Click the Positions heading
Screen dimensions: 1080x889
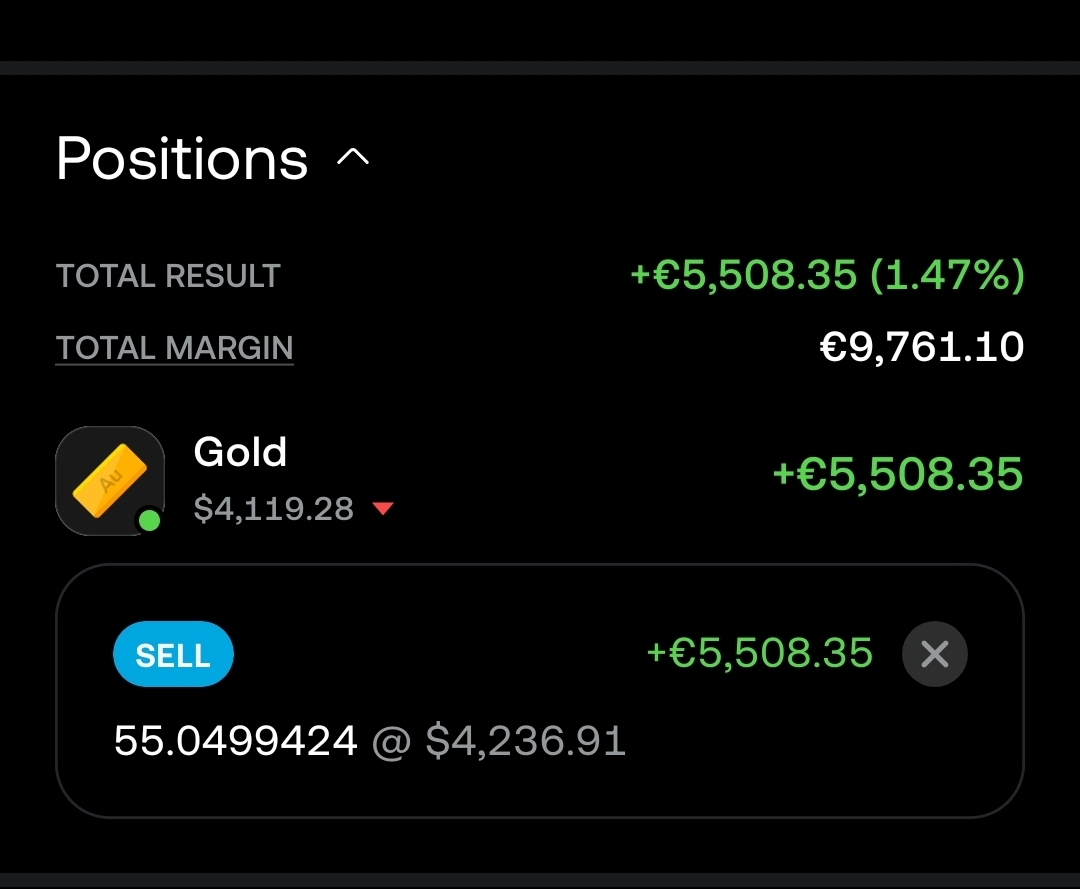click(x=182, y=158)
